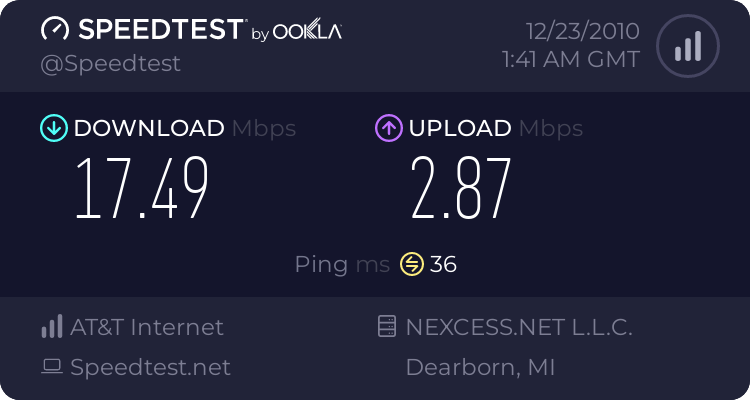
Task: Click the server icon beside NEXCESS.NET
Action: click(x=386, y=327)
